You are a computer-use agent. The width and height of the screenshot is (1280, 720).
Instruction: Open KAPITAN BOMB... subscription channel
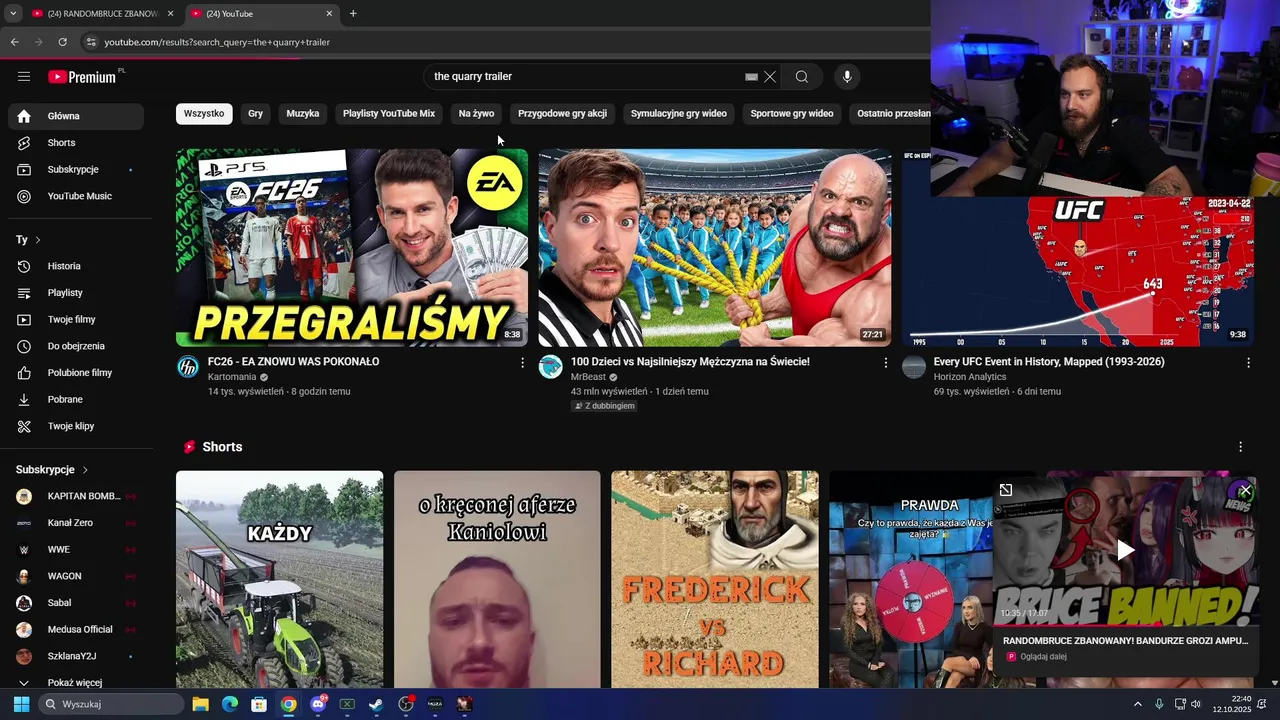click(76, 496)
